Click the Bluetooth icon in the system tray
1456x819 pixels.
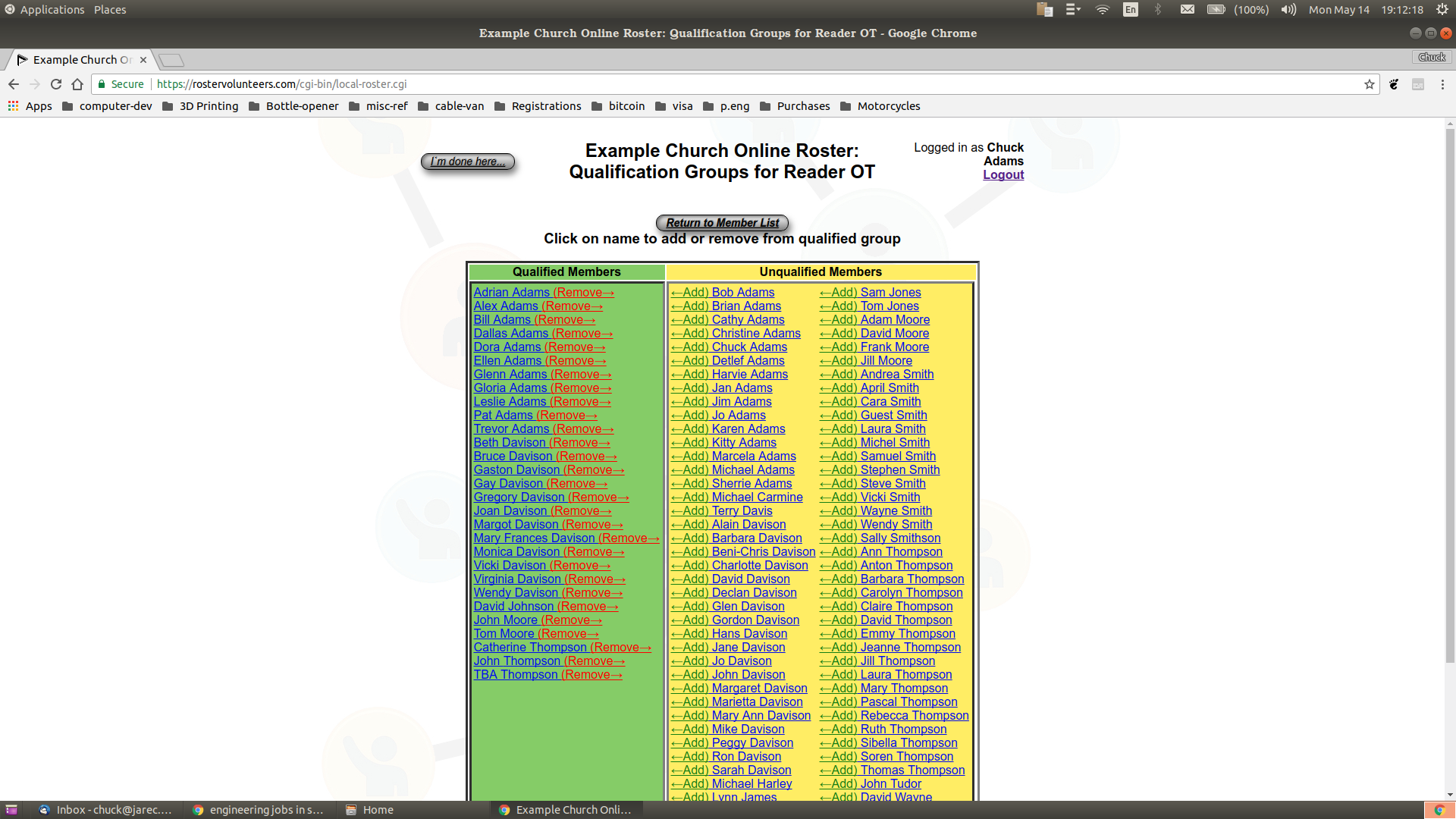(1158, 10)
